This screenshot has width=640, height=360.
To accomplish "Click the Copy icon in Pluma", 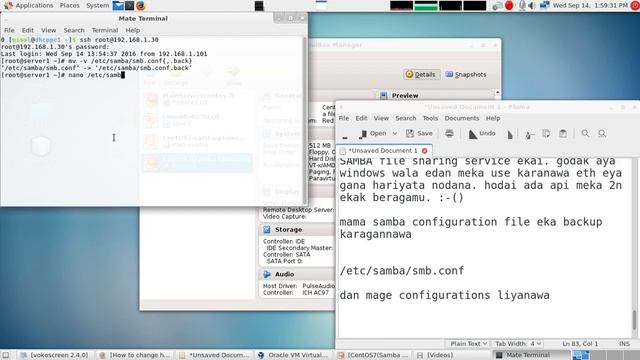I will tap(546, 133).
